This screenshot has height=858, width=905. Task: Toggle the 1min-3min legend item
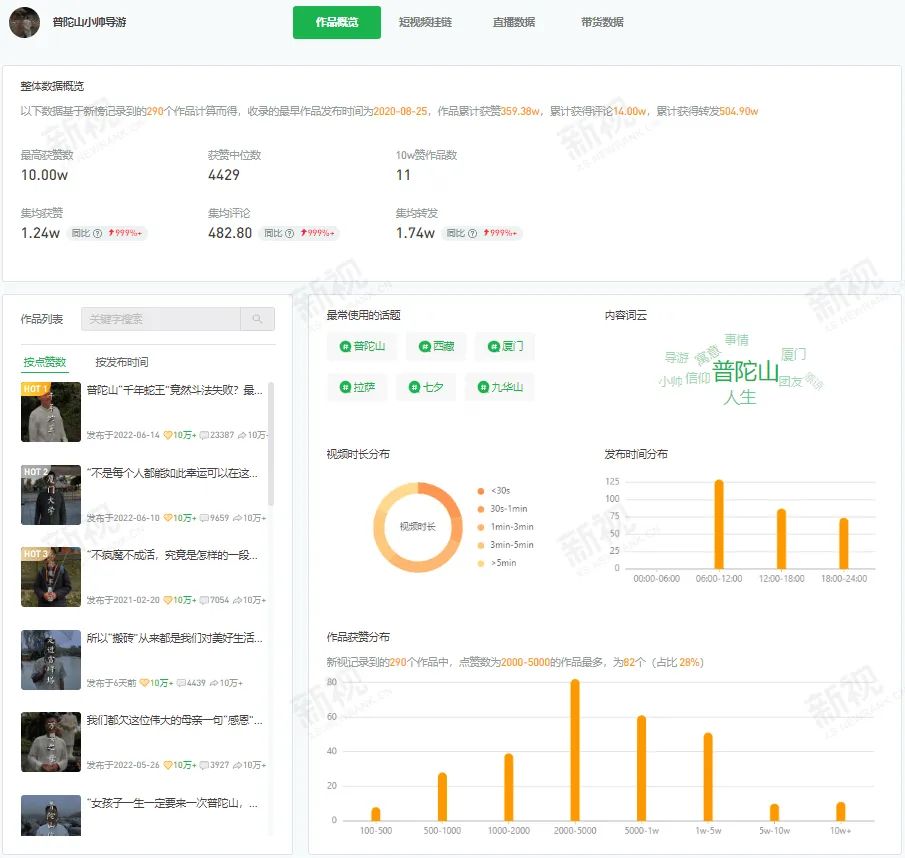[505, 527]
